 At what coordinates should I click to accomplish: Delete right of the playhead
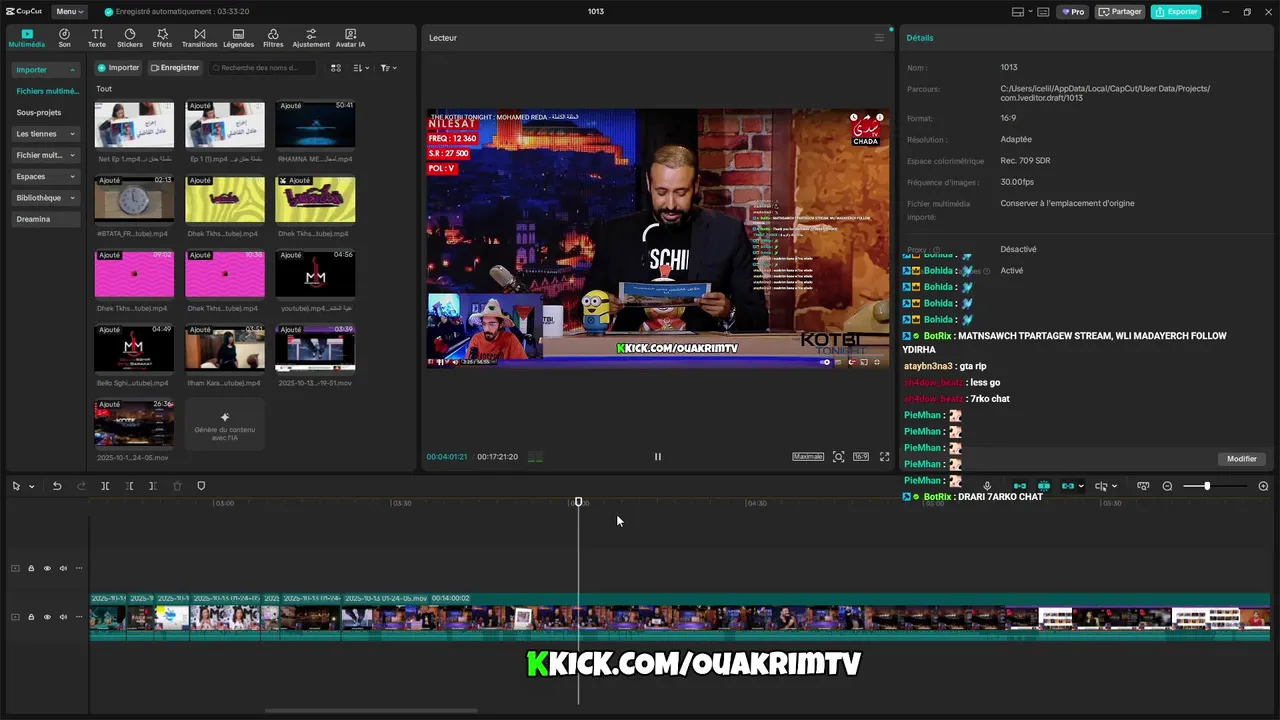tap(153, 486)
